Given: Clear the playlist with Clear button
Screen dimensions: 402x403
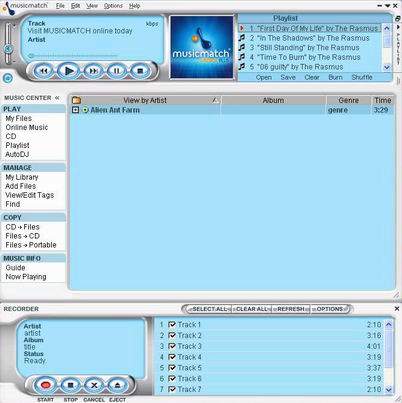Looking at the screenshot, I should click(312, 77).
